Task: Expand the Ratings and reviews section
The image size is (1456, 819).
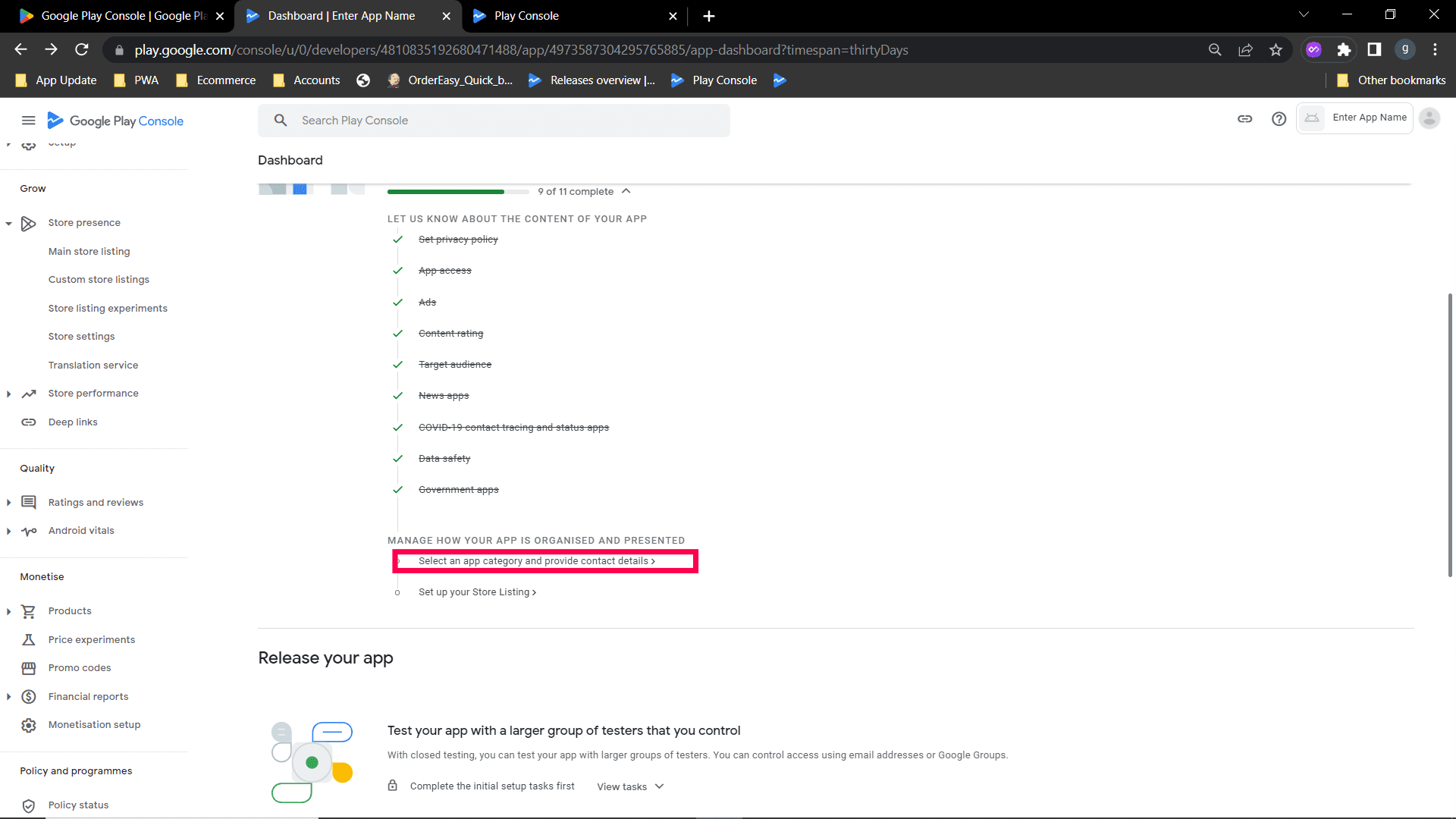Action: [8, 503]
